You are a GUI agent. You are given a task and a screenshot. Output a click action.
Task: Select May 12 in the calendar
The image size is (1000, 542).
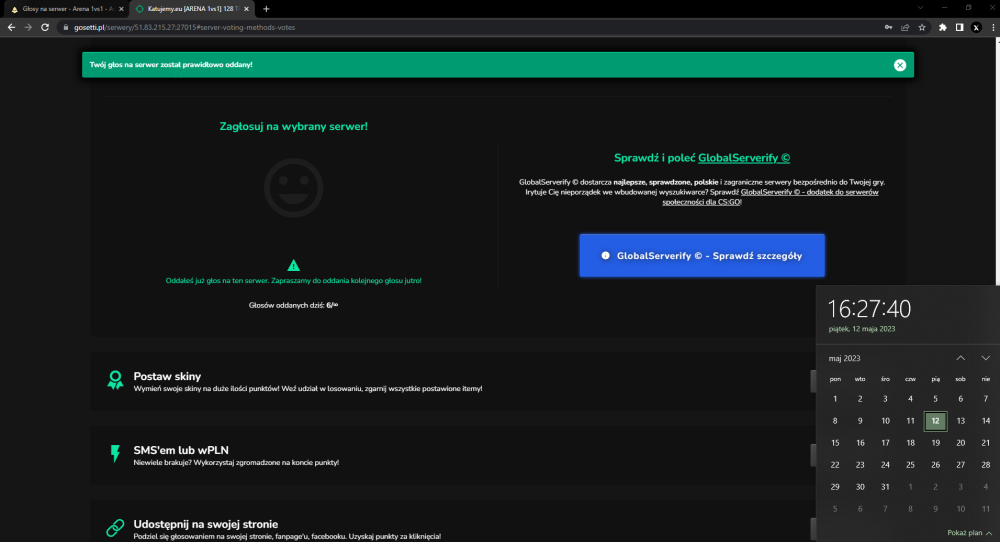[935, 421]
